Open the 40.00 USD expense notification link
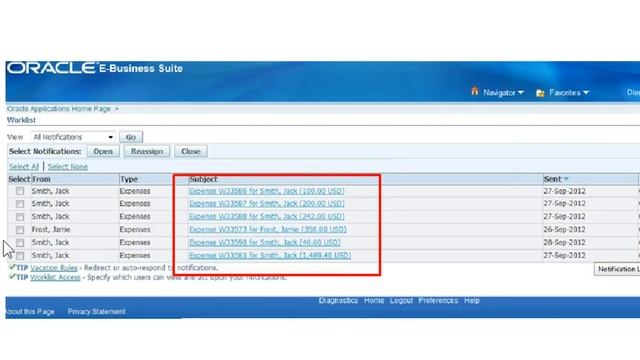This screenshot has height=360, width=640. [x=265, y=242]
